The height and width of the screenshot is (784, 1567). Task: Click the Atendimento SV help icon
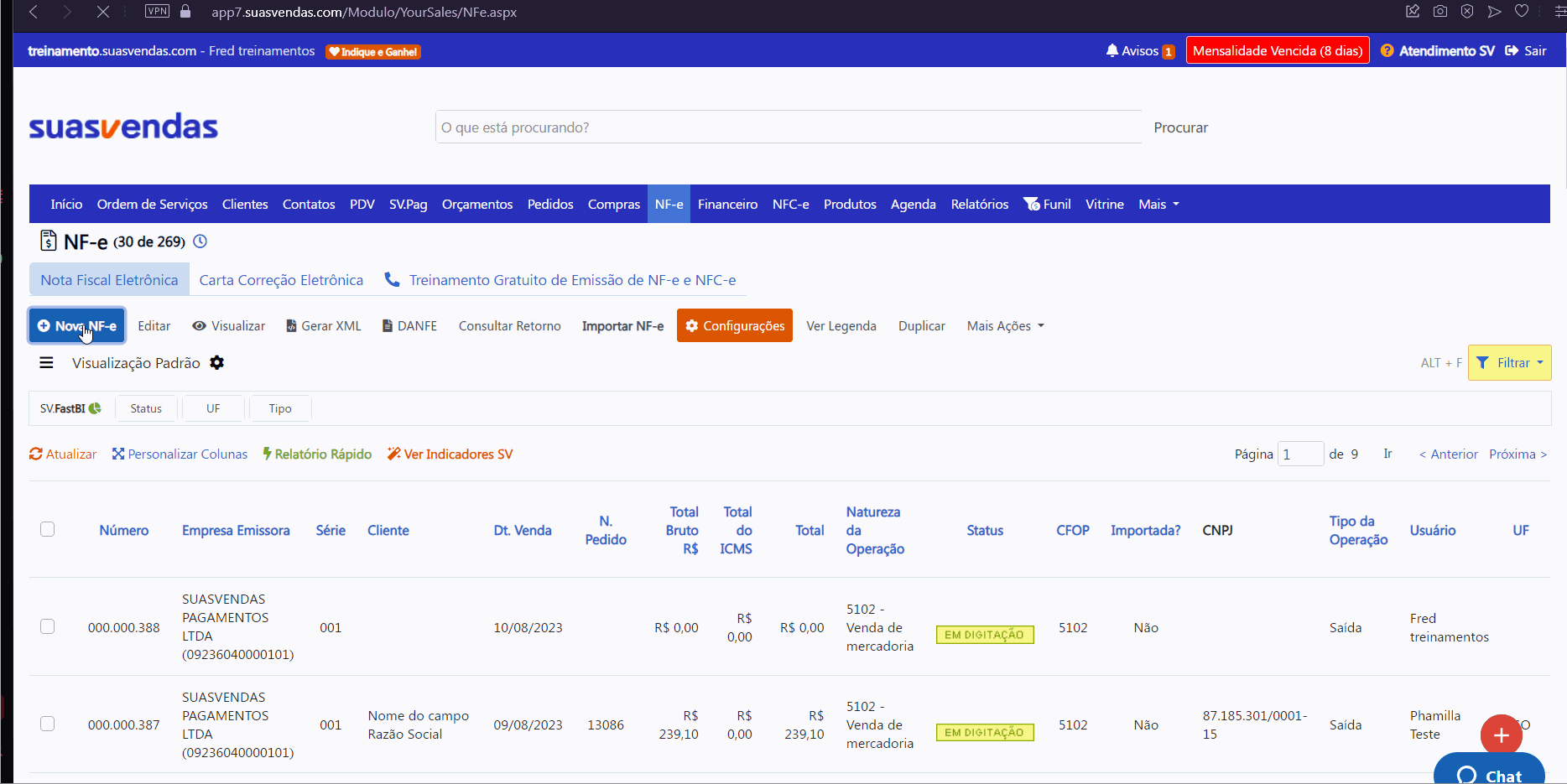pyautogui.click(x=1387, y=50)
